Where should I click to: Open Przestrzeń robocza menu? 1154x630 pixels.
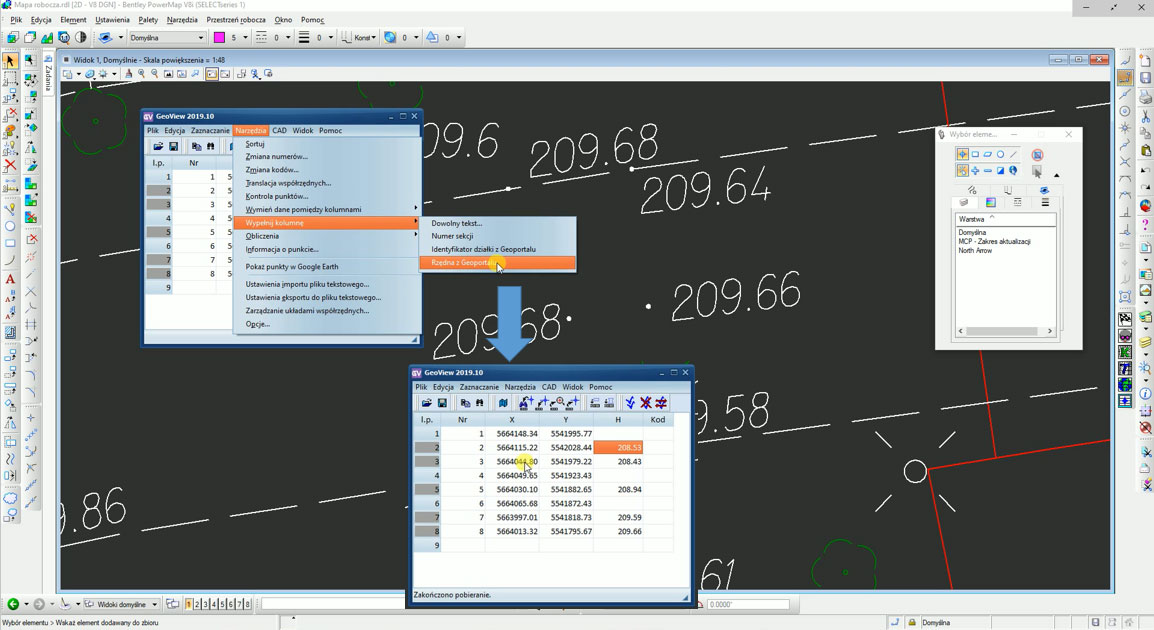(236, 20)
